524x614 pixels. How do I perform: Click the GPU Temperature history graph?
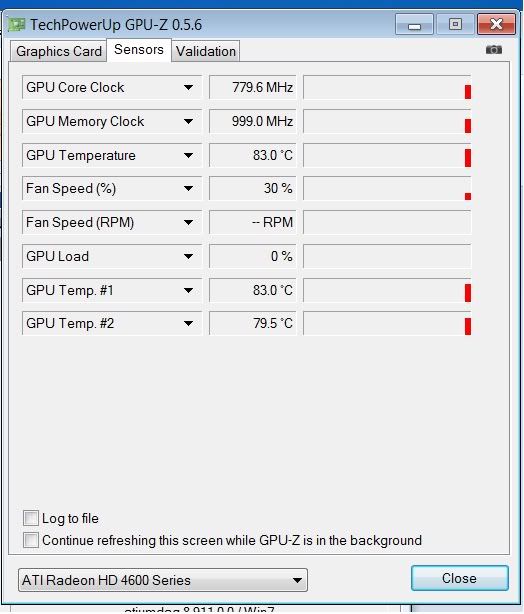click(x=387, y=155)
